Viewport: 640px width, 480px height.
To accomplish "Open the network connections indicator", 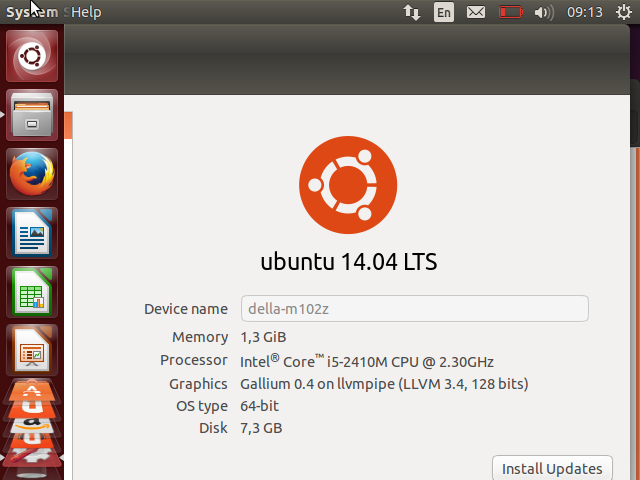I will [x=412, y=12].
